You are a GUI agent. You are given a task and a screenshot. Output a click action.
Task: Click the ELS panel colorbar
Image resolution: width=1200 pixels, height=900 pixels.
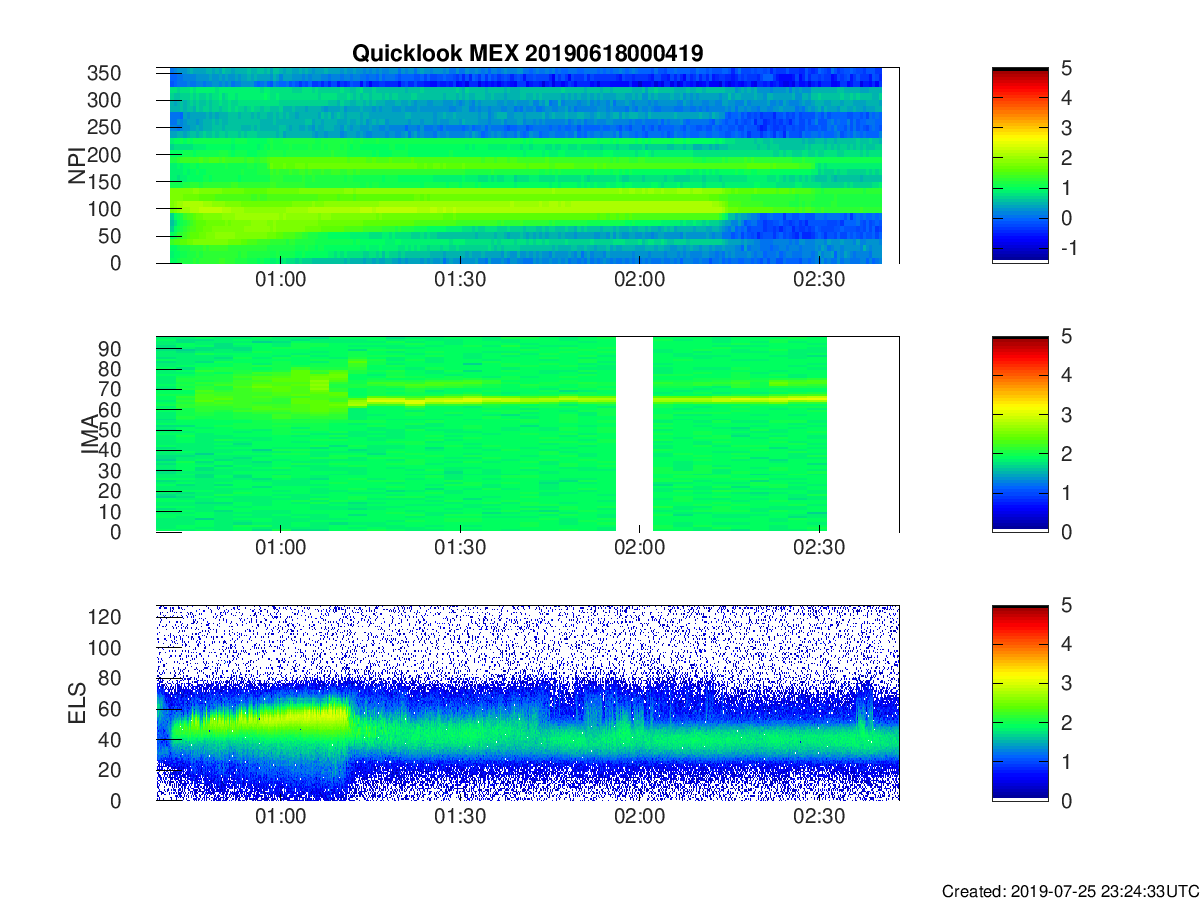[1020, 702]
